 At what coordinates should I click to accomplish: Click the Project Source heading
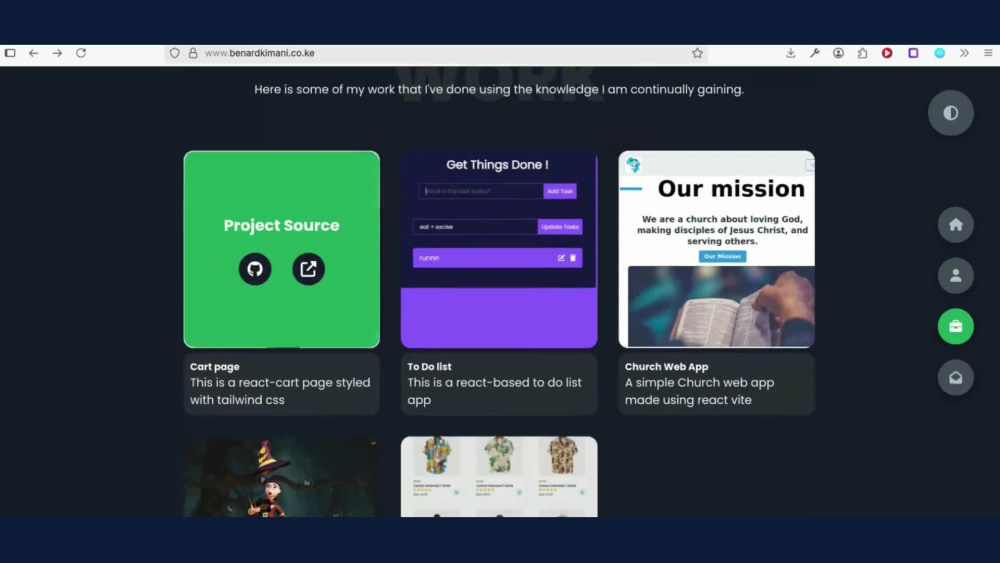coord(281,225)
